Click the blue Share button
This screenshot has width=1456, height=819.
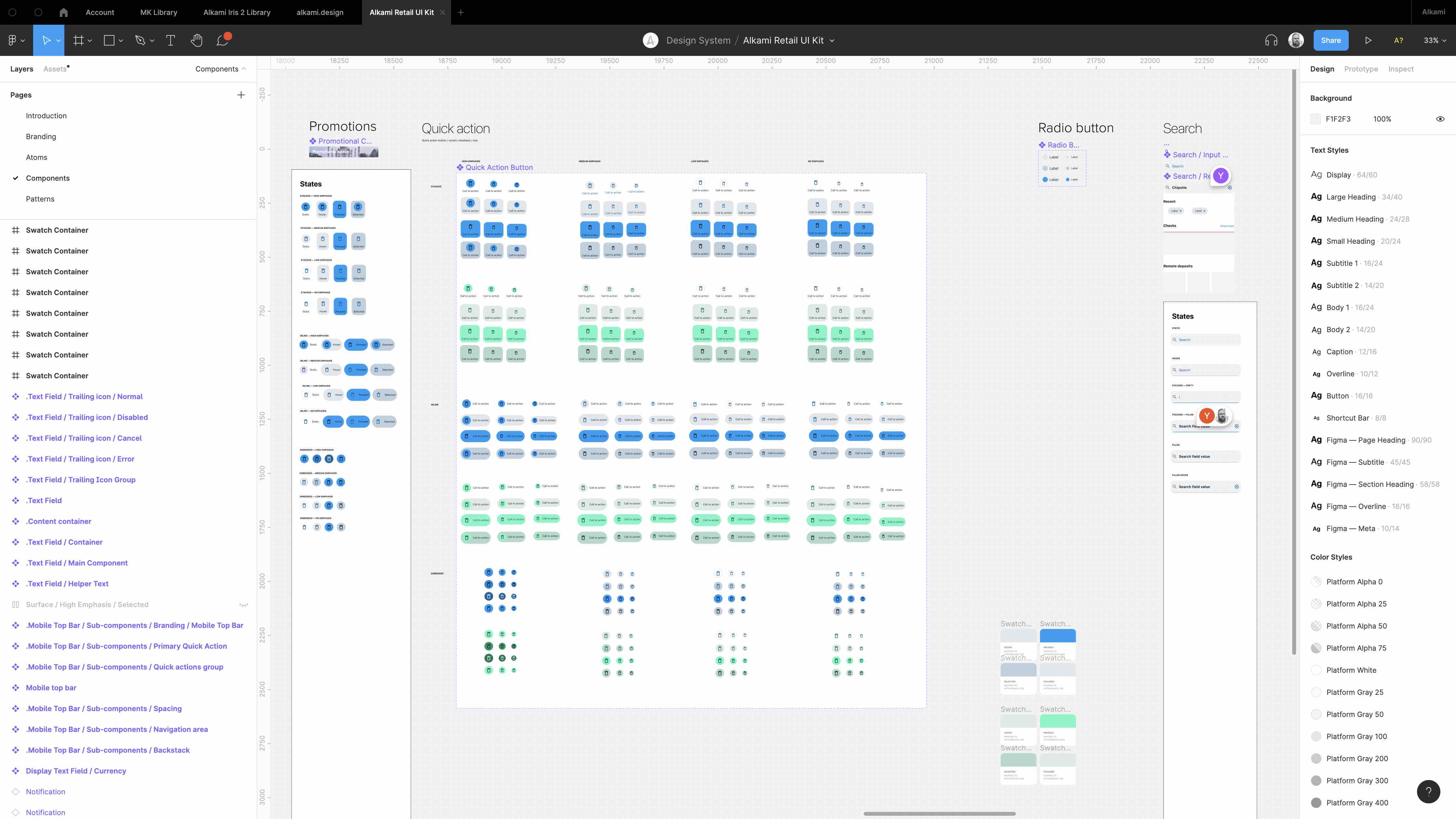(1331, 40)
